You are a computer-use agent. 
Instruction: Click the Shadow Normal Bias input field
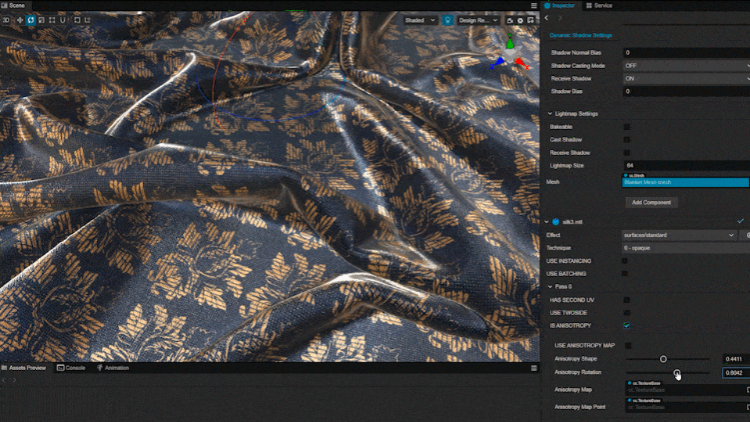(686, 53)
